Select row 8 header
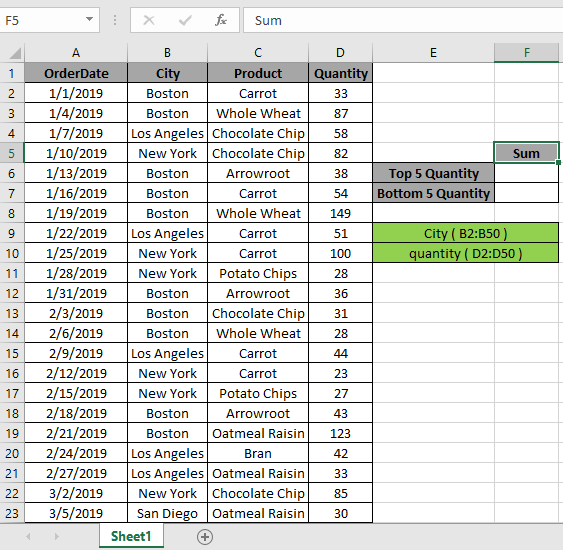This screenshot has height=550, width=563. [x=11, y=213]
